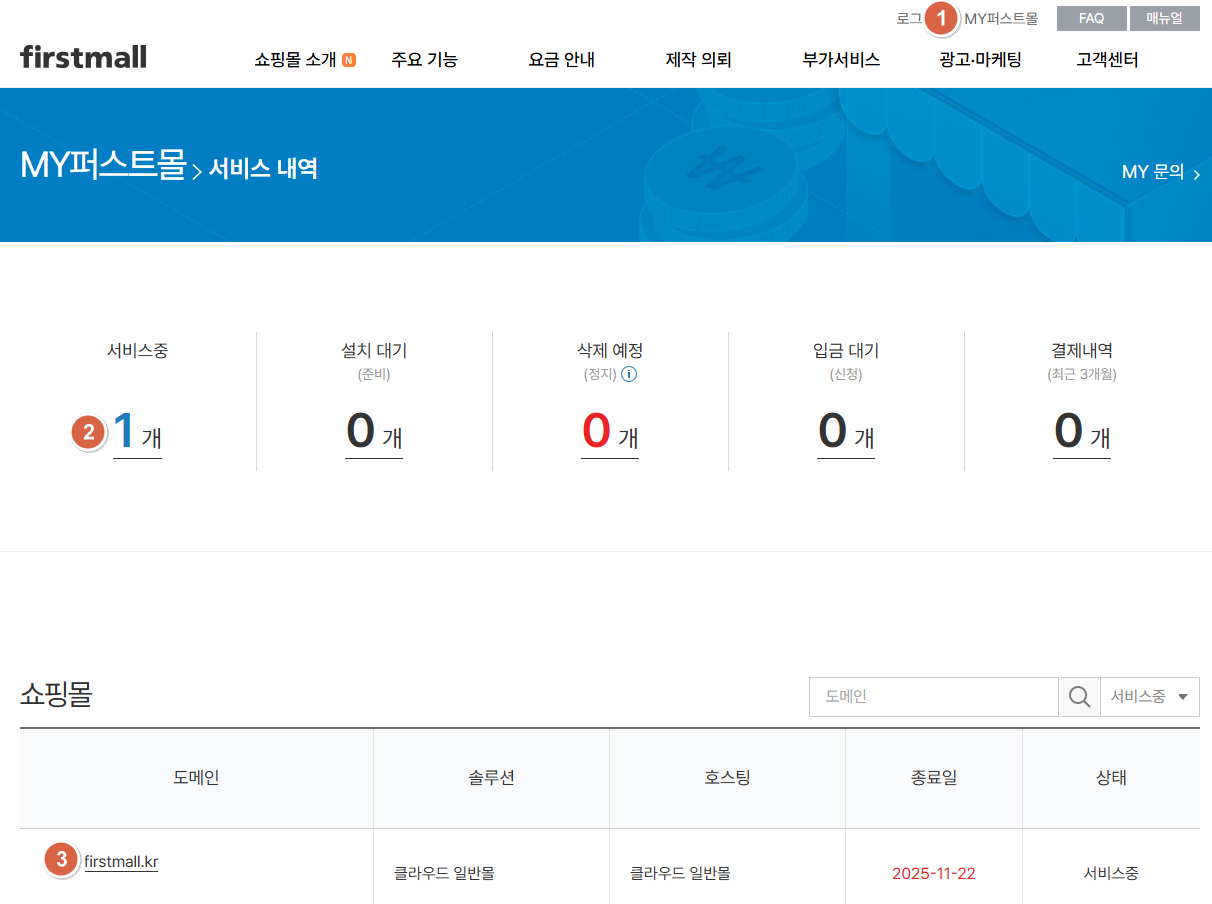Click the 서비스중 count 1개
This screenshot has width=1212, height=904.
[137, 433]
